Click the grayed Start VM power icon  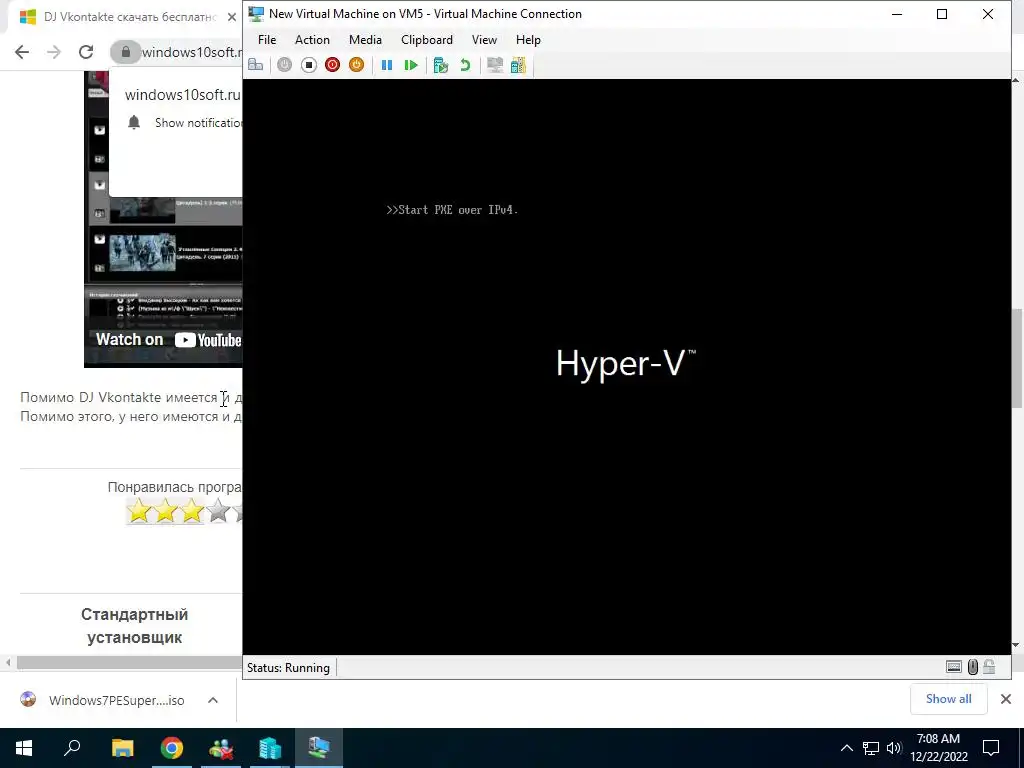284,65
